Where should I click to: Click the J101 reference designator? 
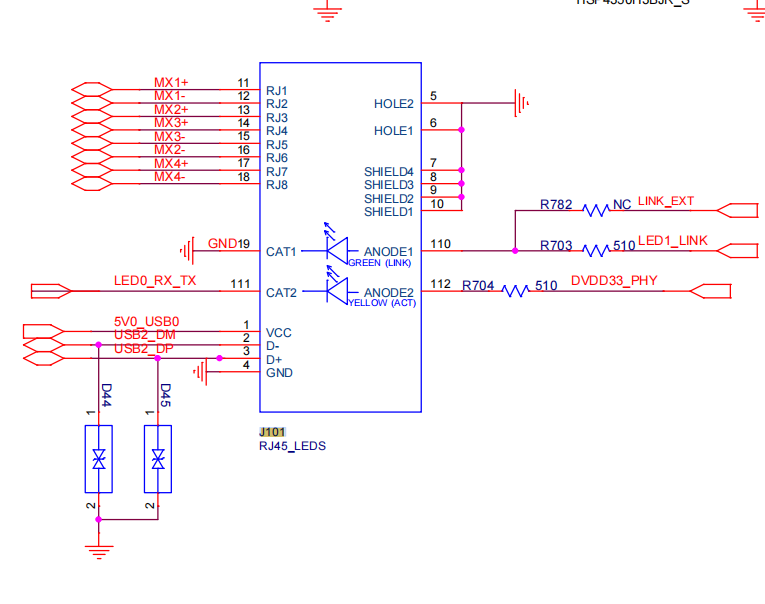point(272,432)
